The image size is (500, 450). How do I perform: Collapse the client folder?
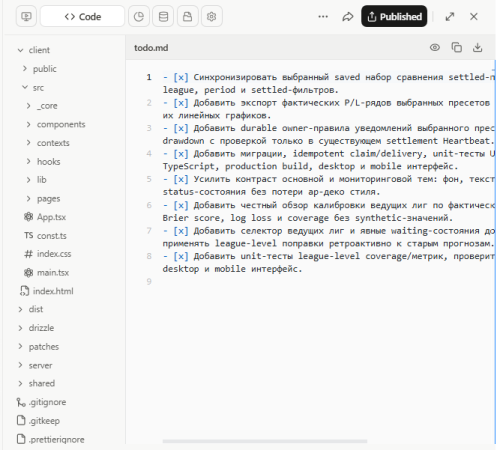(x=33, y=50)
